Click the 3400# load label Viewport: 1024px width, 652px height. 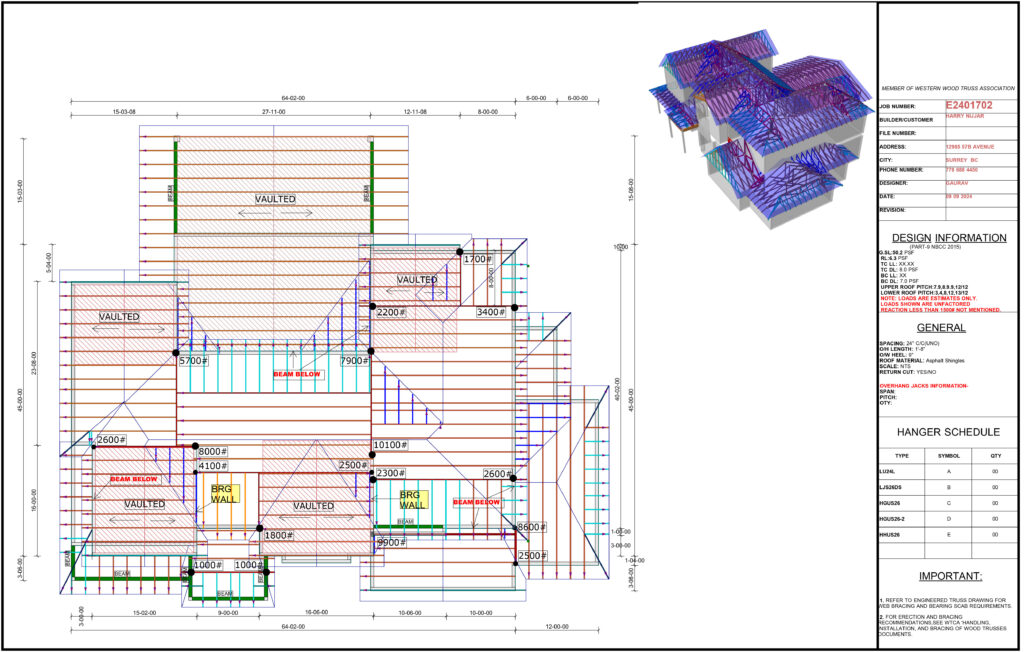tap(490, 312)
